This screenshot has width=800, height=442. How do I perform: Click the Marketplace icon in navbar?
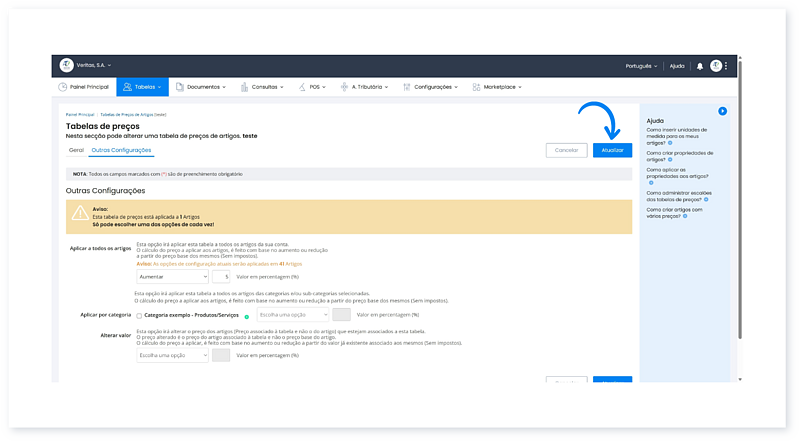click(x=477, y=87)
